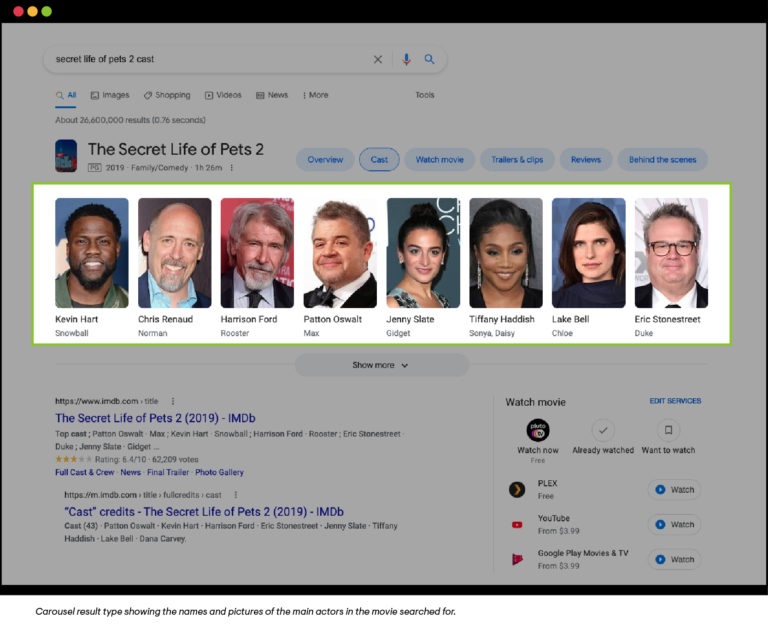This screenshot has height=641, width=768.
Task: Open the Final Trailer sitelink
Action: 168,473
